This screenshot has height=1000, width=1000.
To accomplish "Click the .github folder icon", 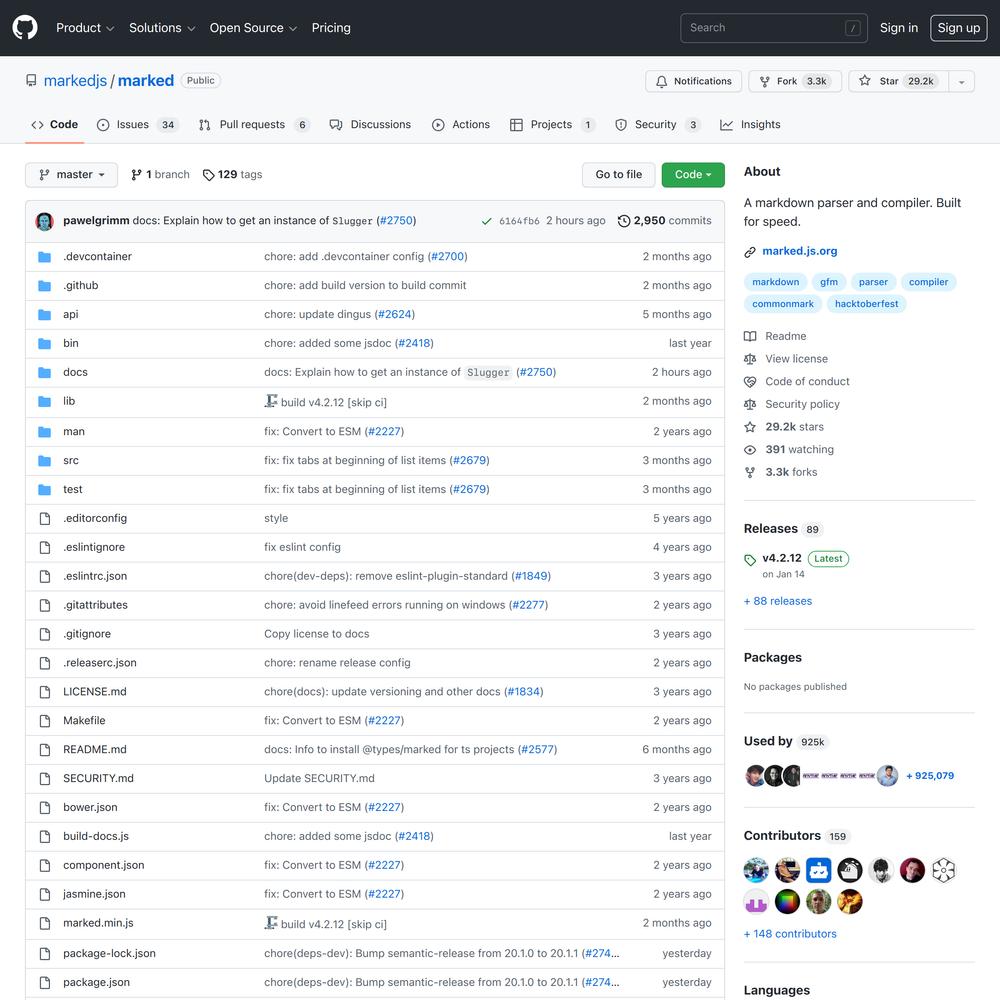I will 45,286.
